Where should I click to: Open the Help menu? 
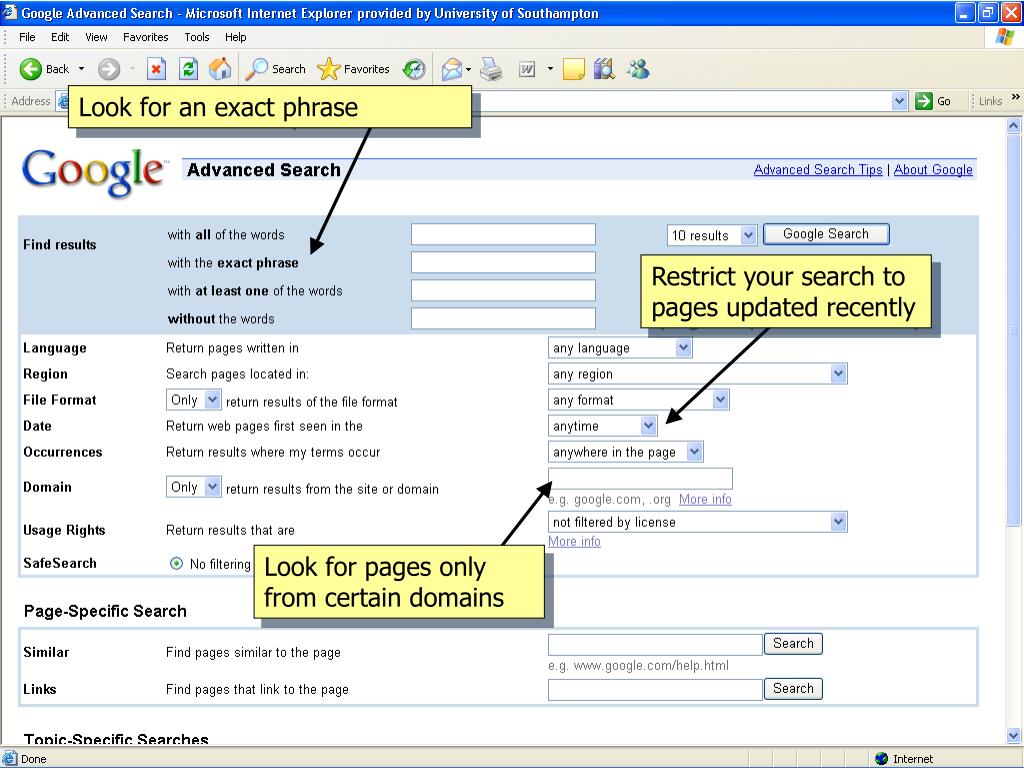point(236,37)
